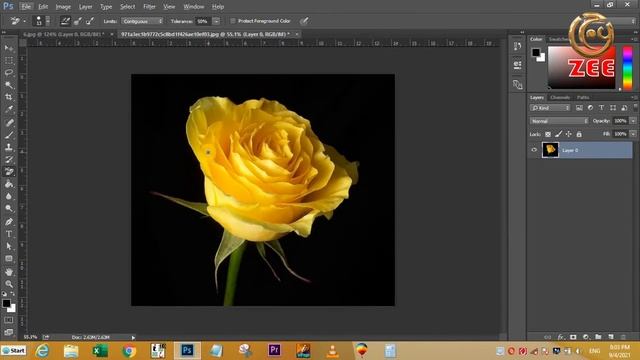The height and width of the screenshot is (360, 640).
Task: Toggle Lock all
Action: [579, 134]
